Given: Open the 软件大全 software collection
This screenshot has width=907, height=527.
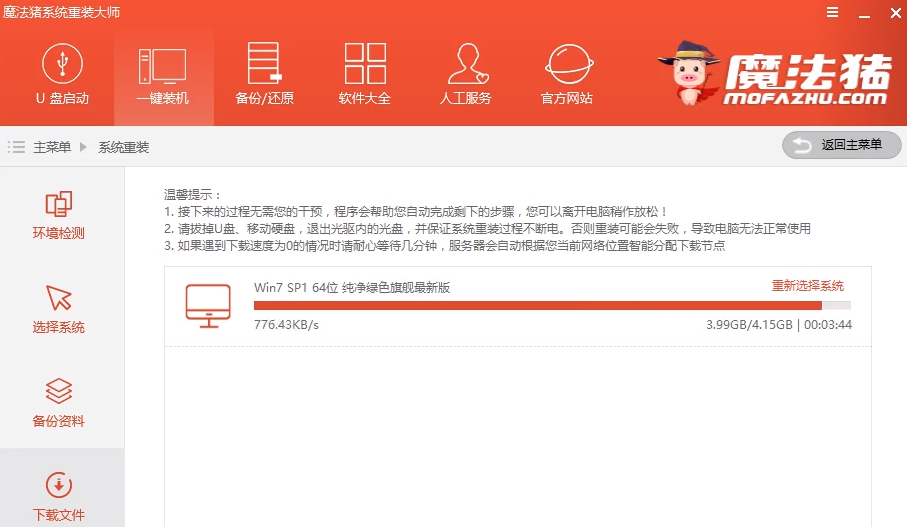Looking at the screenshot, I should (365, 75).
